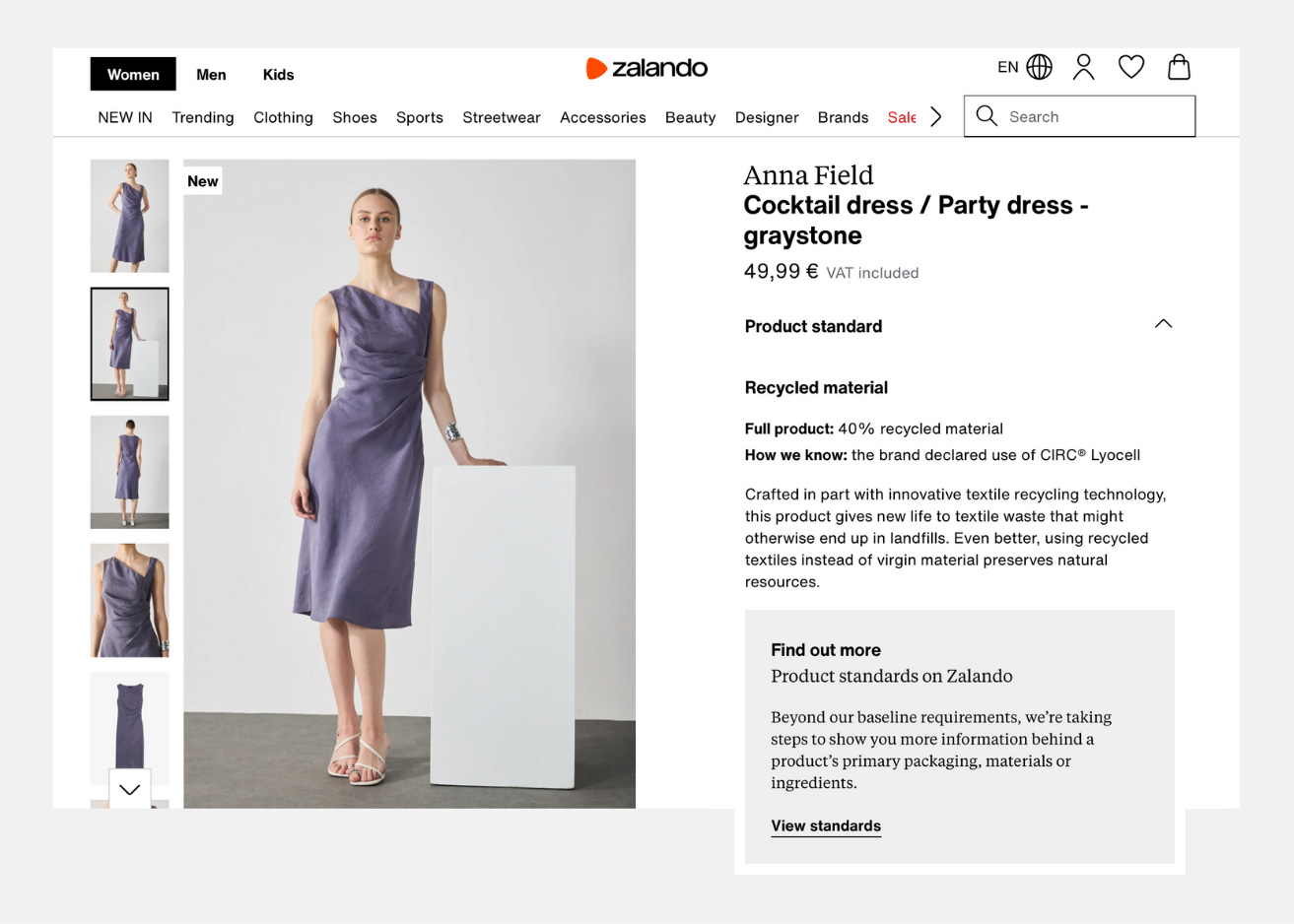The image size is (1294, 924).
Task: Click 'Product standards on Zalando' text
Action: pyautogui.click(x=891, y=676)
